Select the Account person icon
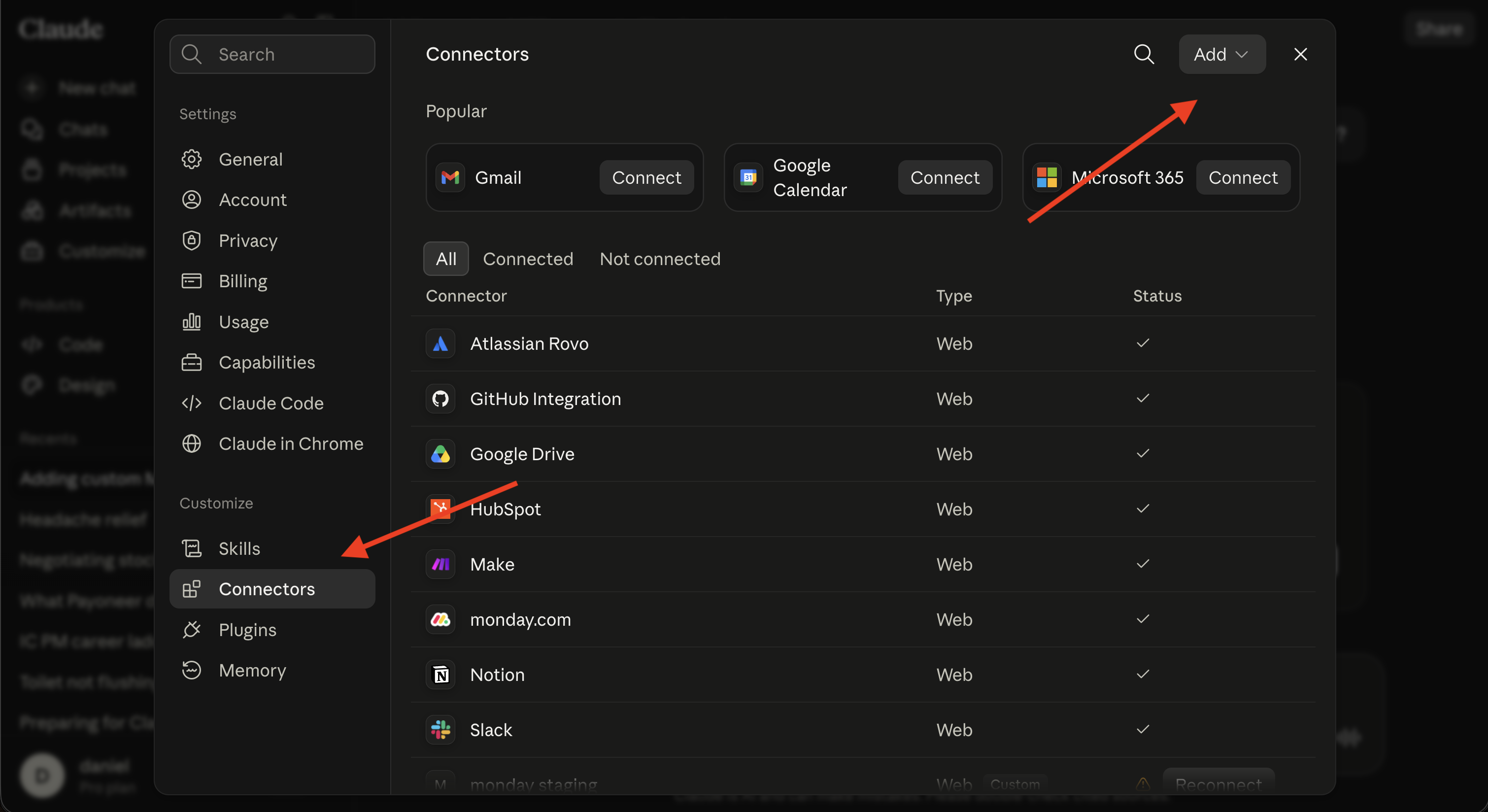 [x=191, y=200]
